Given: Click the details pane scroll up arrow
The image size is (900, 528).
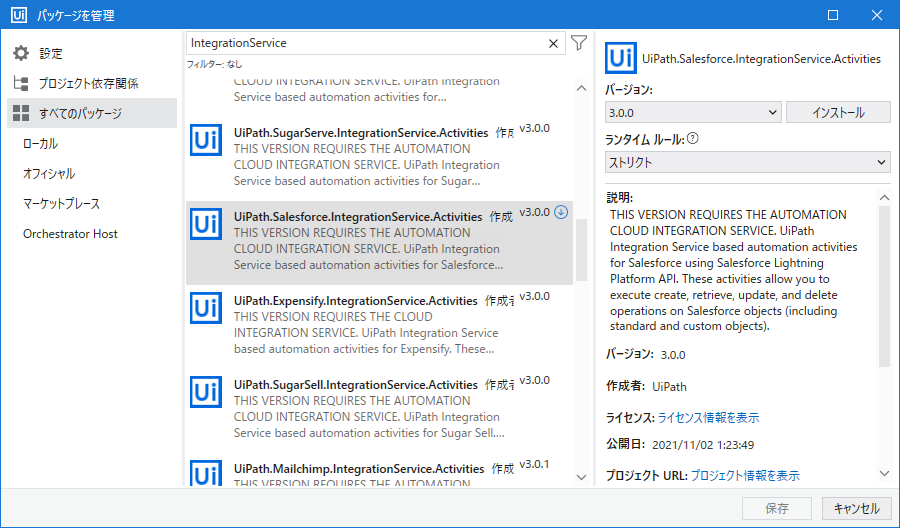Looking at the screenshot, I should (885, 198).
